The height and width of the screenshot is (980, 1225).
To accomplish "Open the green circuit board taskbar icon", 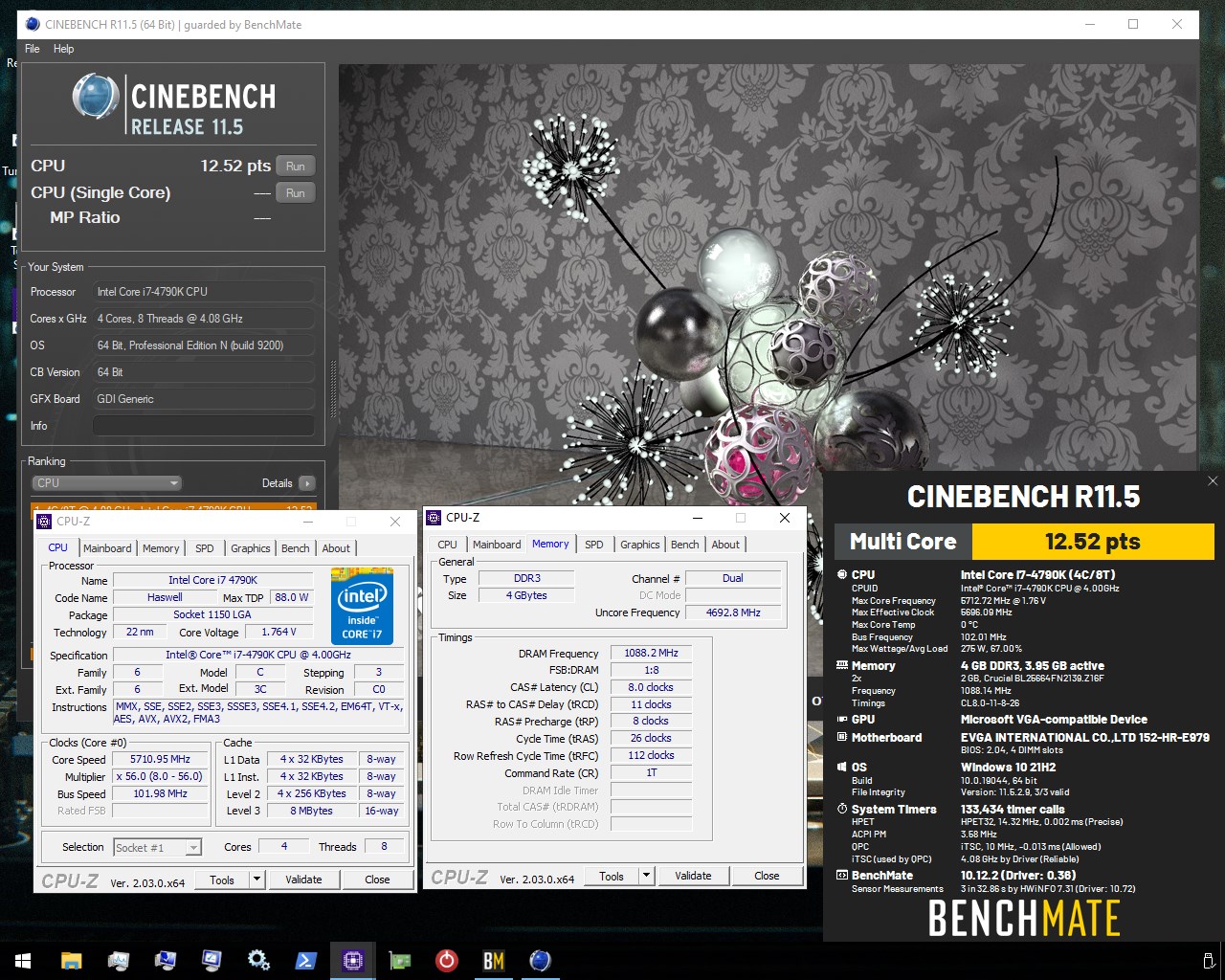I will coord(399,961).
